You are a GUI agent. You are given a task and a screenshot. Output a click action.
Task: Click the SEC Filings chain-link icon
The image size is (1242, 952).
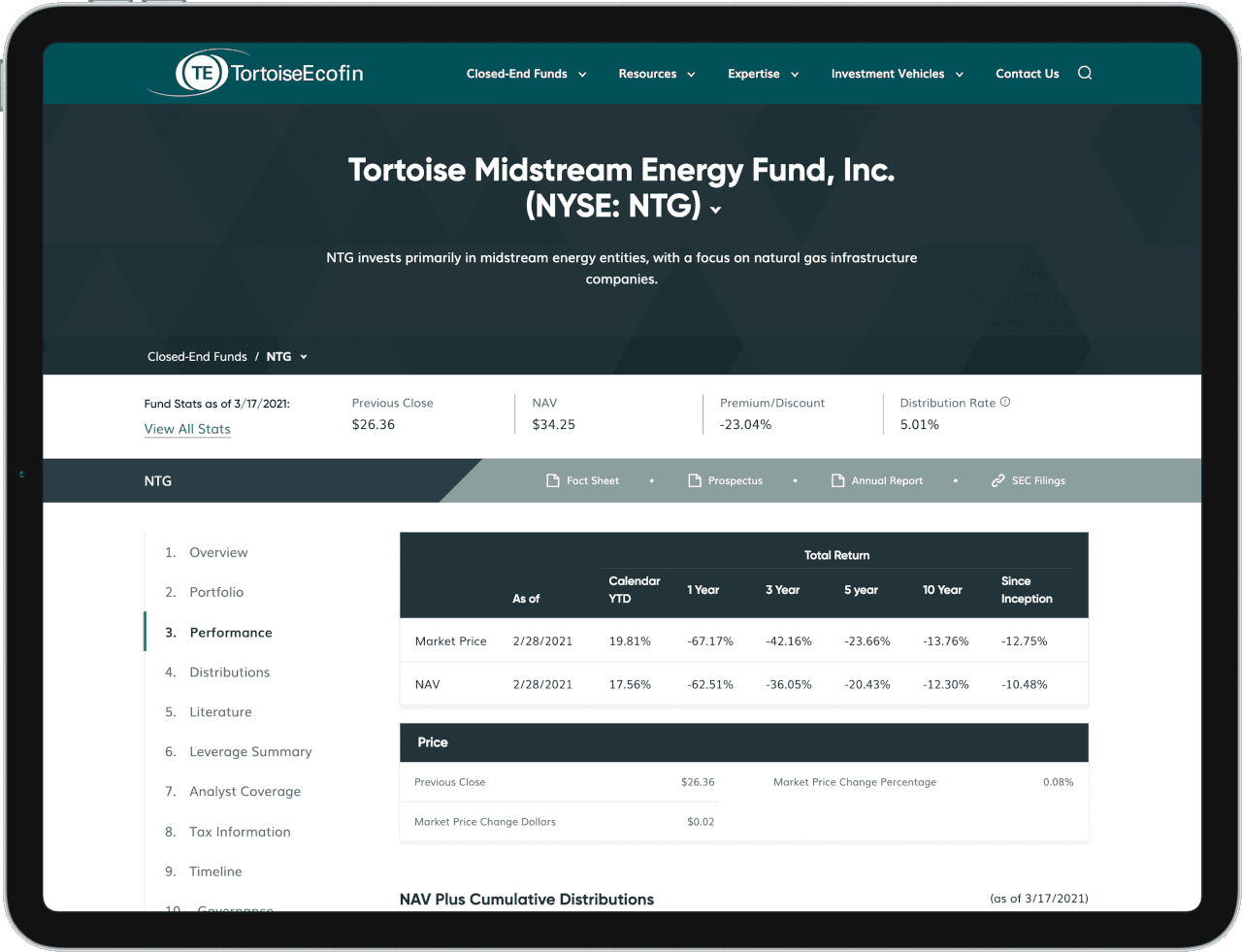(x=998, y=480)
